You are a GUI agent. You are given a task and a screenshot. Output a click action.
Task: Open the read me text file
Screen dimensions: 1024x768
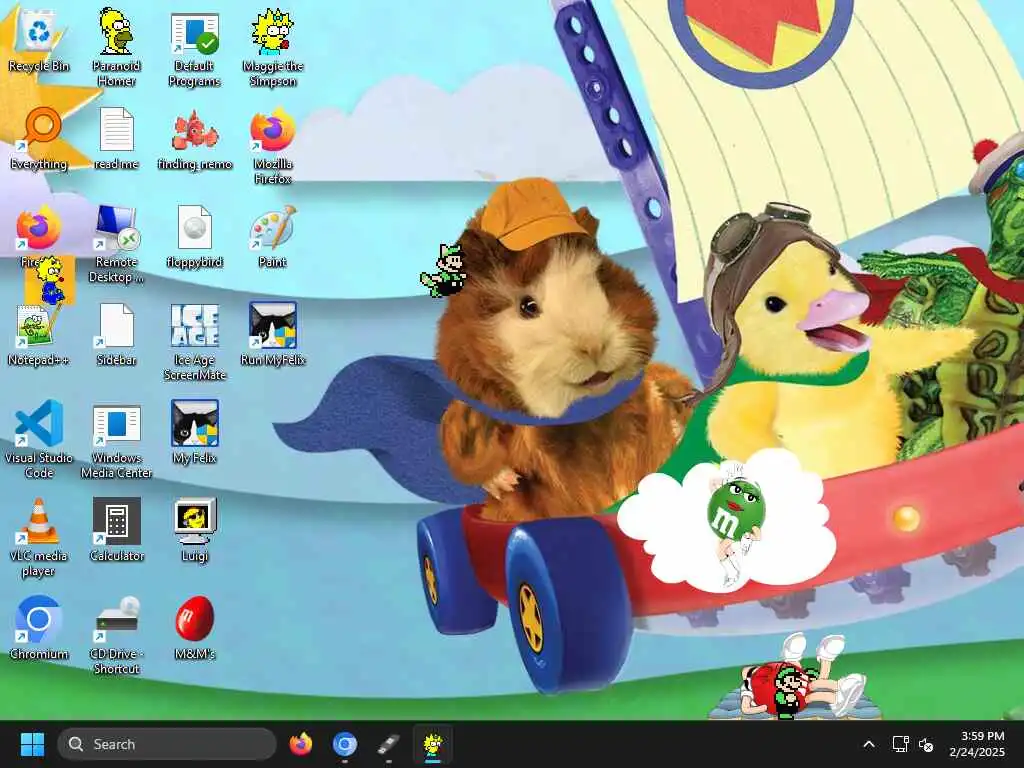point(116,139)
